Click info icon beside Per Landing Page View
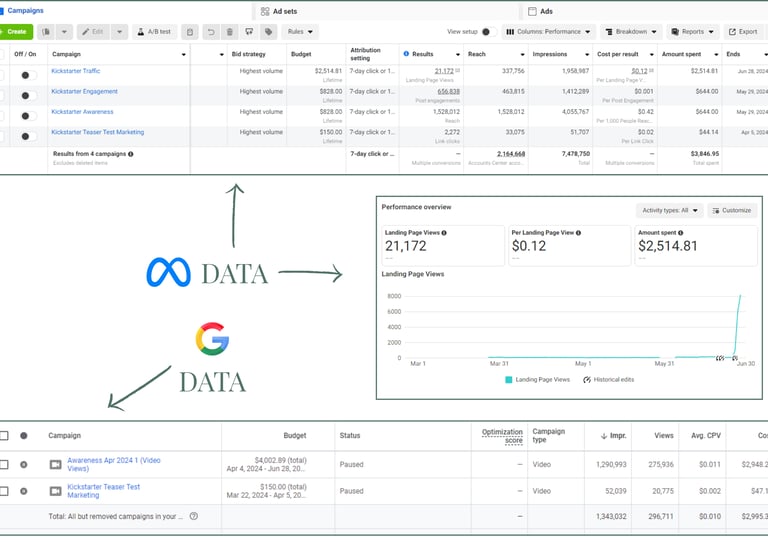768x550 pixels. (x=578, y=233)
